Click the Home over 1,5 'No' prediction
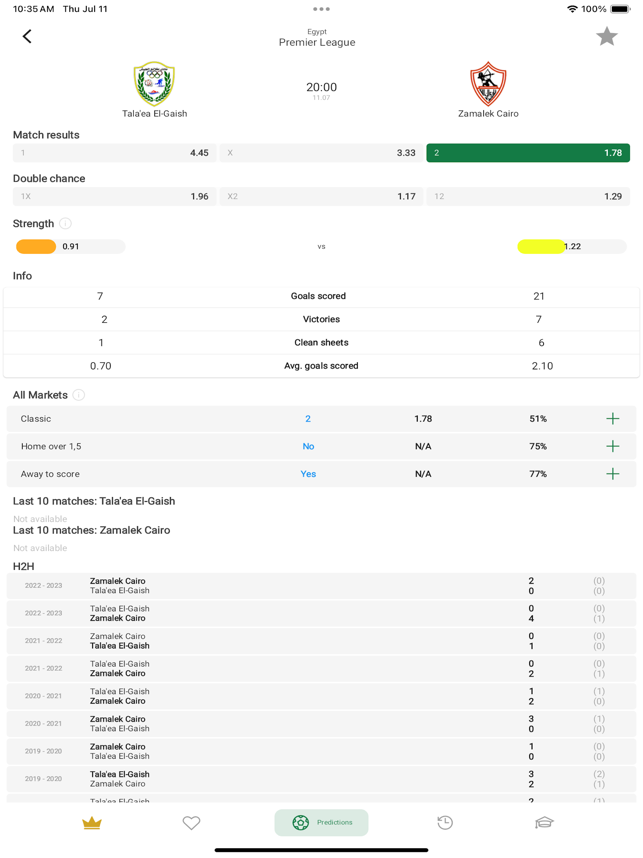This screenshot has width=643, height=858. click(x=308, y=446)
